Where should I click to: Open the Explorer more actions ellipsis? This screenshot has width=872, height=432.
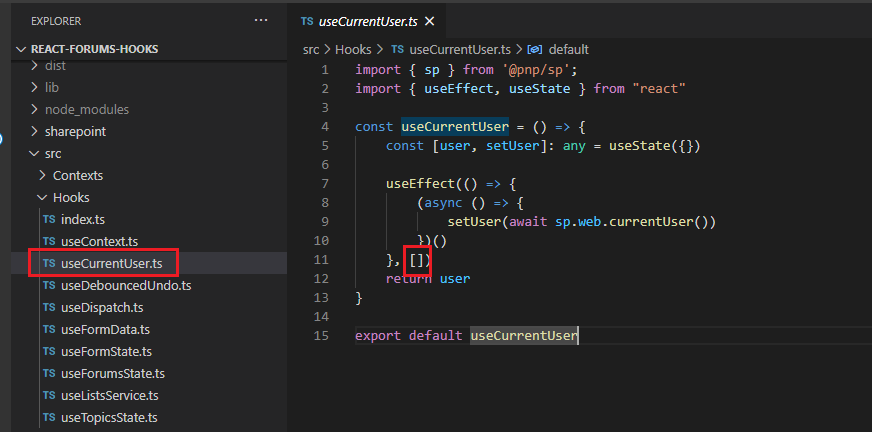261,20
